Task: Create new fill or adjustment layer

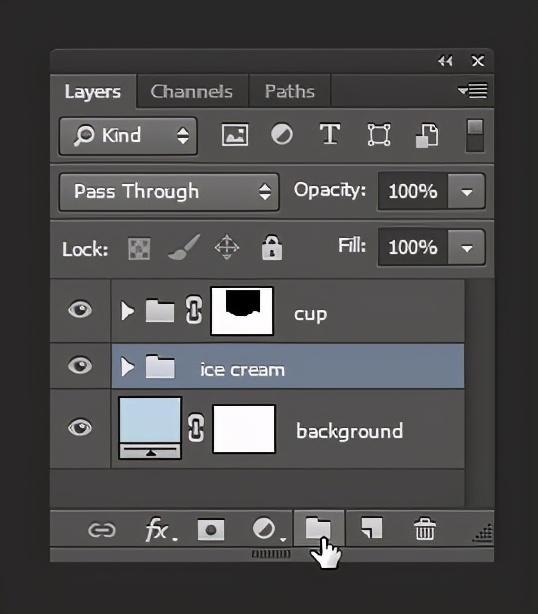Action: (x=267, y=529)
